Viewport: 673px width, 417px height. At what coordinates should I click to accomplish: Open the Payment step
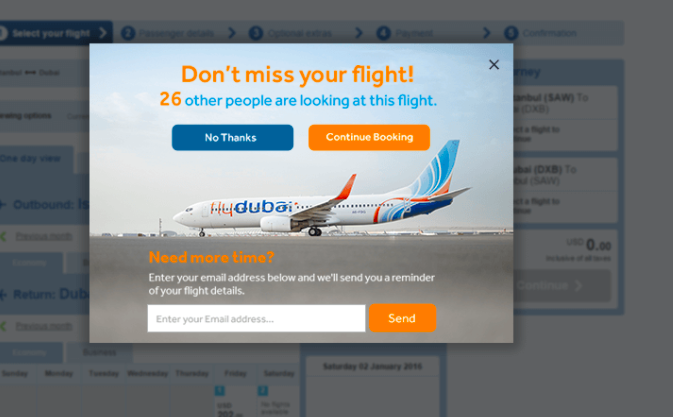(414, 33)
